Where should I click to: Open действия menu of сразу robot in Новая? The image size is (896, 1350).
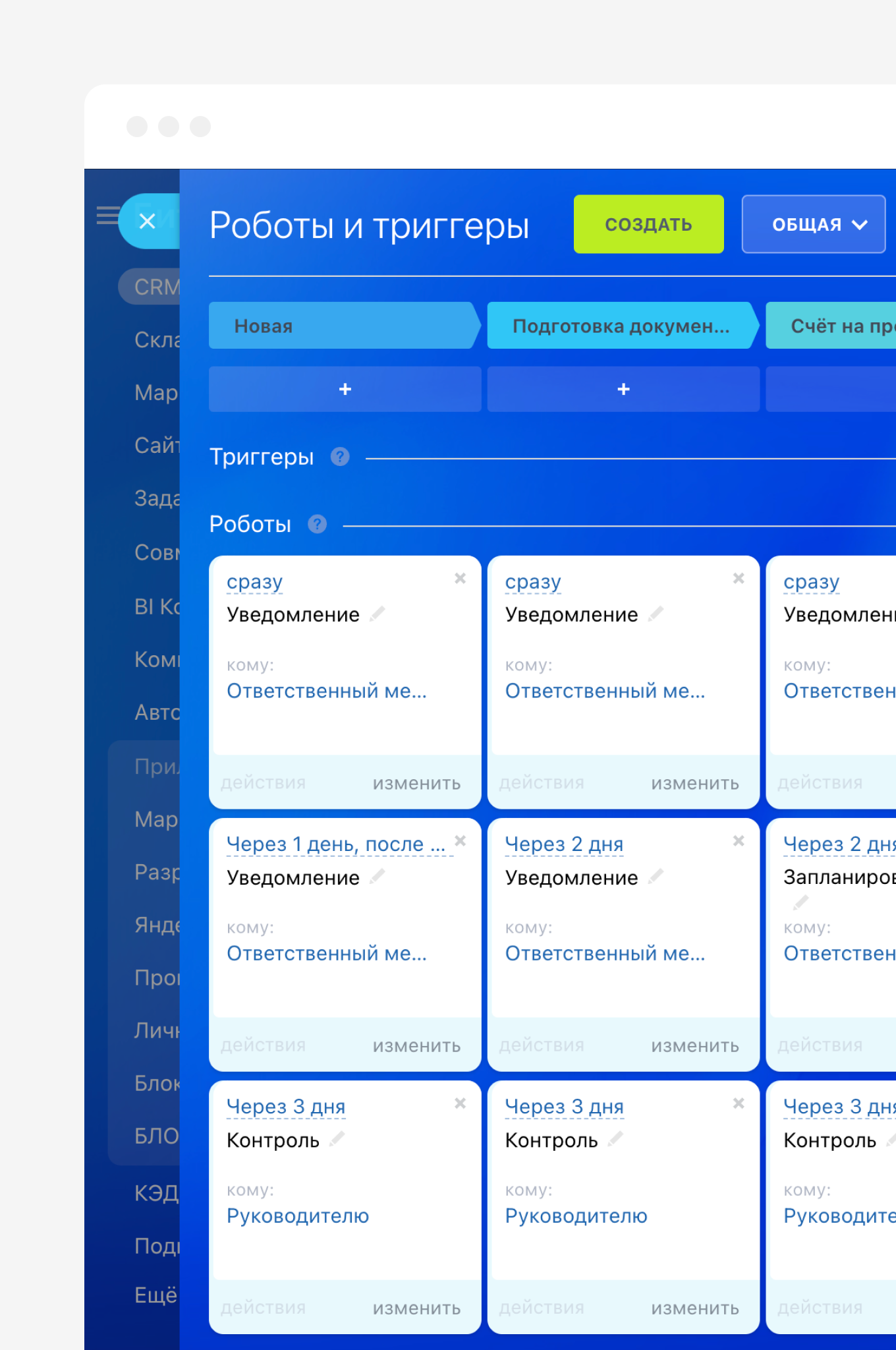click(x=263, y=782)
